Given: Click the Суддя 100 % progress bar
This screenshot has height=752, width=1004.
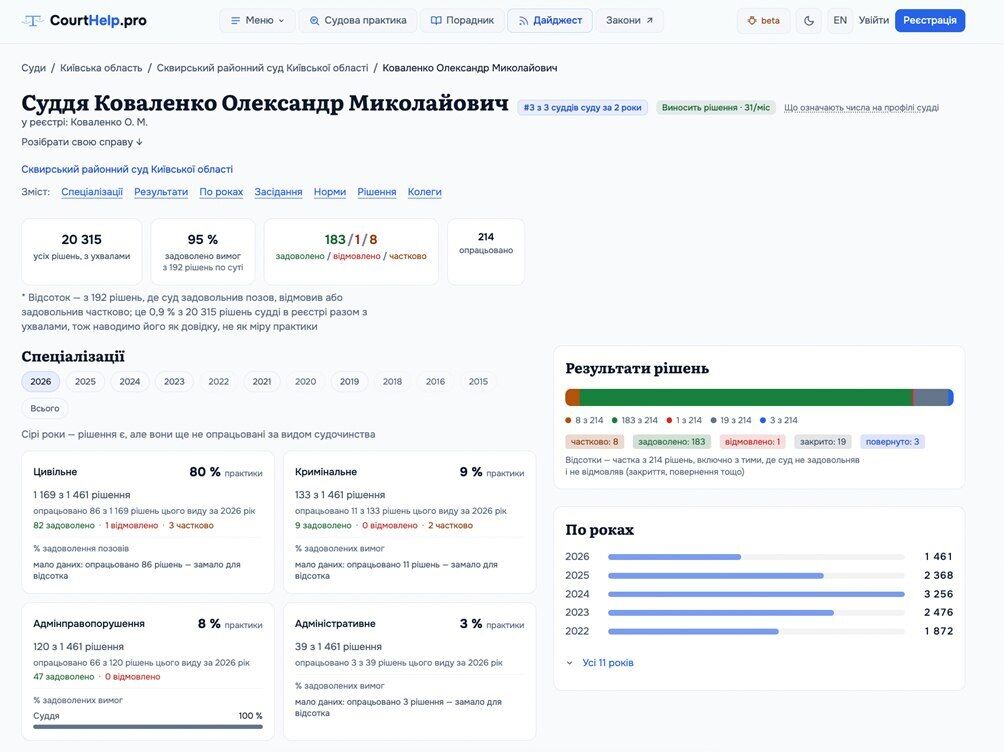Looking at the screenshot, I should 148,727.
